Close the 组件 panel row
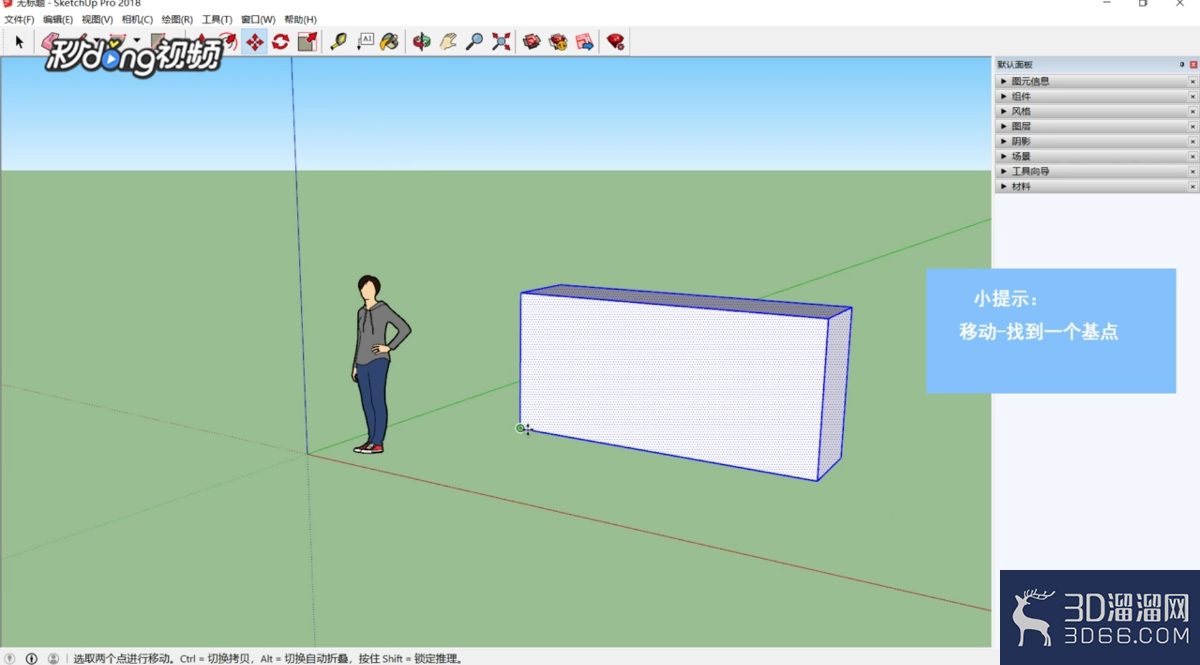This screenshot has height=665, width=1200. 1192,96
